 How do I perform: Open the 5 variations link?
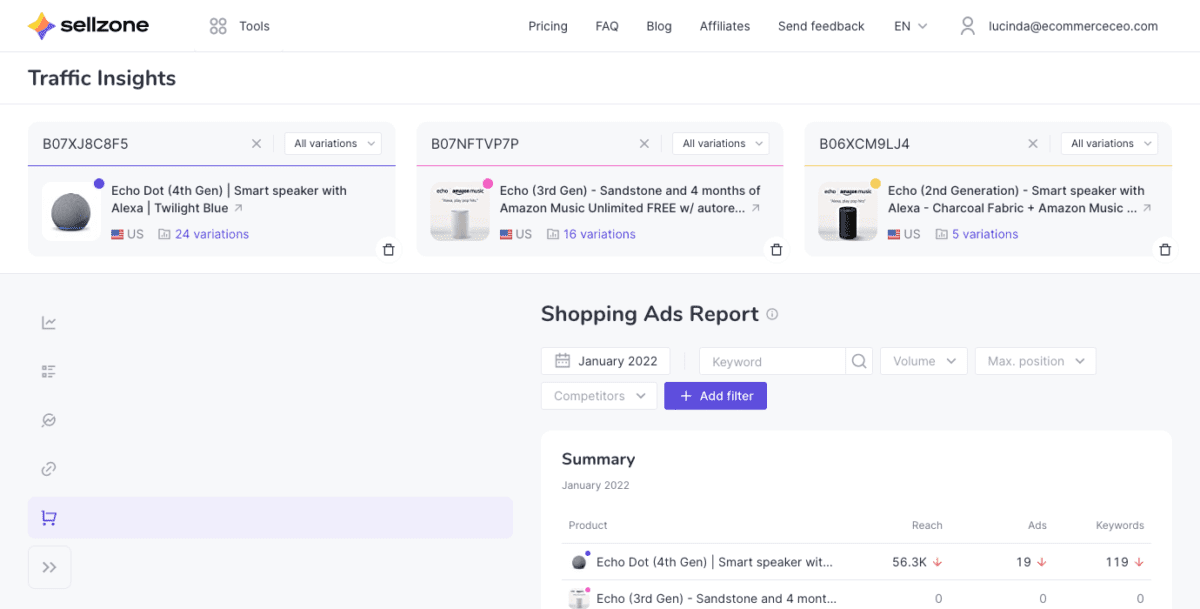point(985,234)
